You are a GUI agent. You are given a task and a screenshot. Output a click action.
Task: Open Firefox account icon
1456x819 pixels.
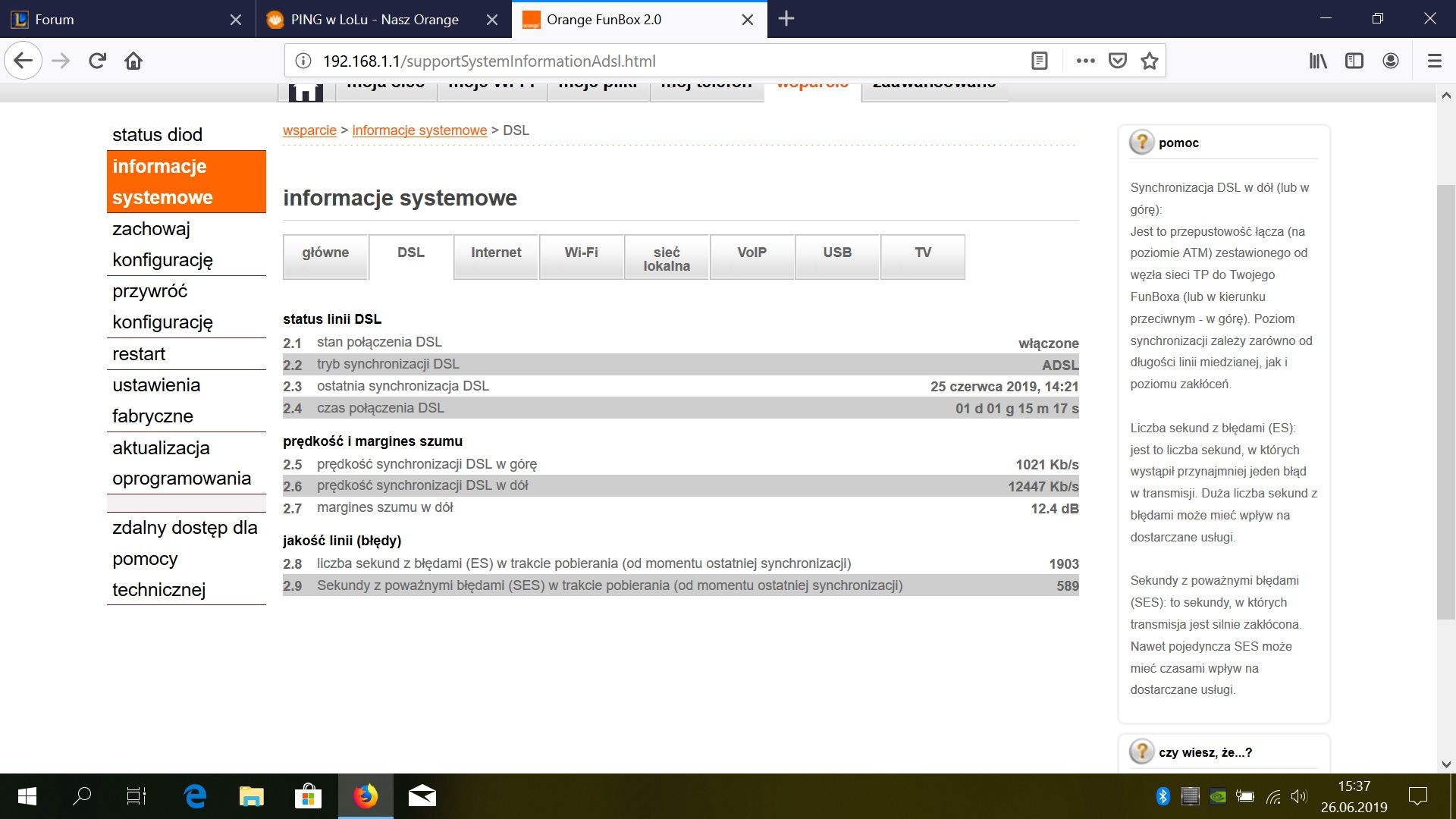(1391, 61)
